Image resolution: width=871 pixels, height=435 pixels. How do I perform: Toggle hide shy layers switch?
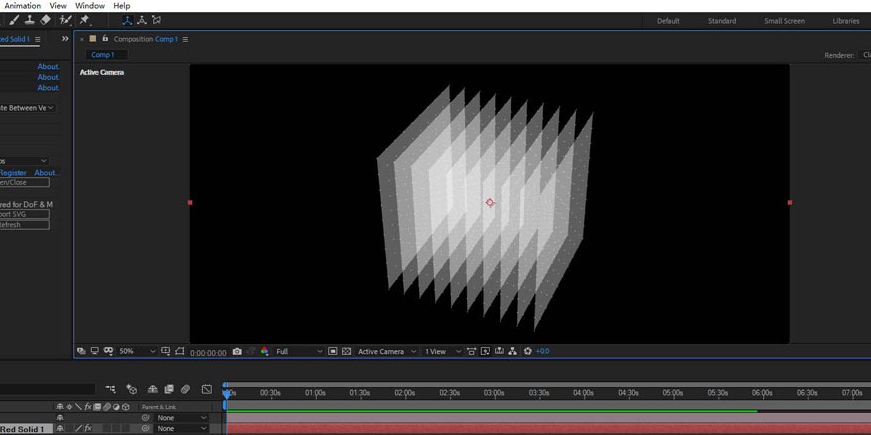point(153,389)
